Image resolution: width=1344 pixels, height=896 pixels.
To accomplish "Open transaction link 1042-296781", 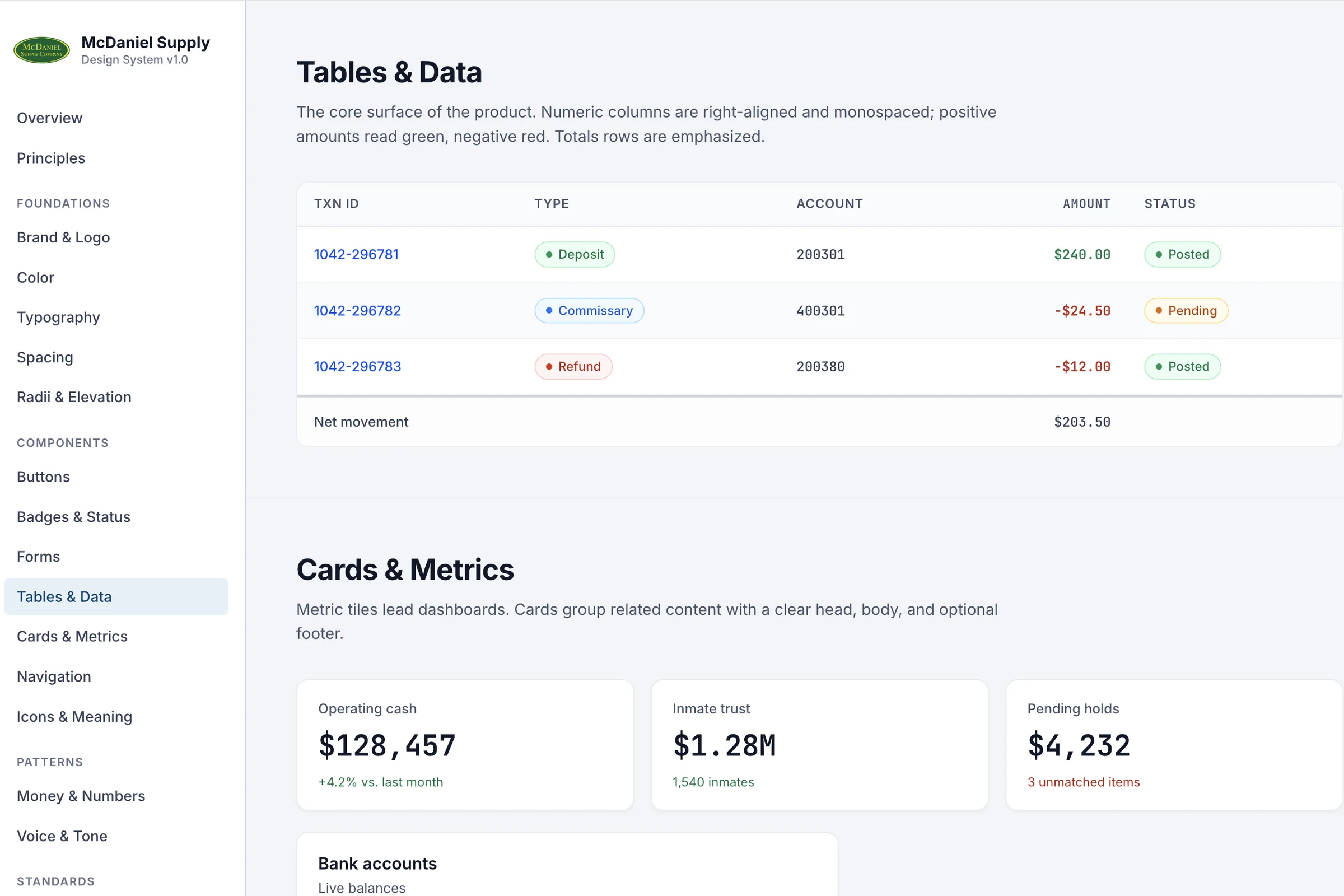I will [357, 254].
